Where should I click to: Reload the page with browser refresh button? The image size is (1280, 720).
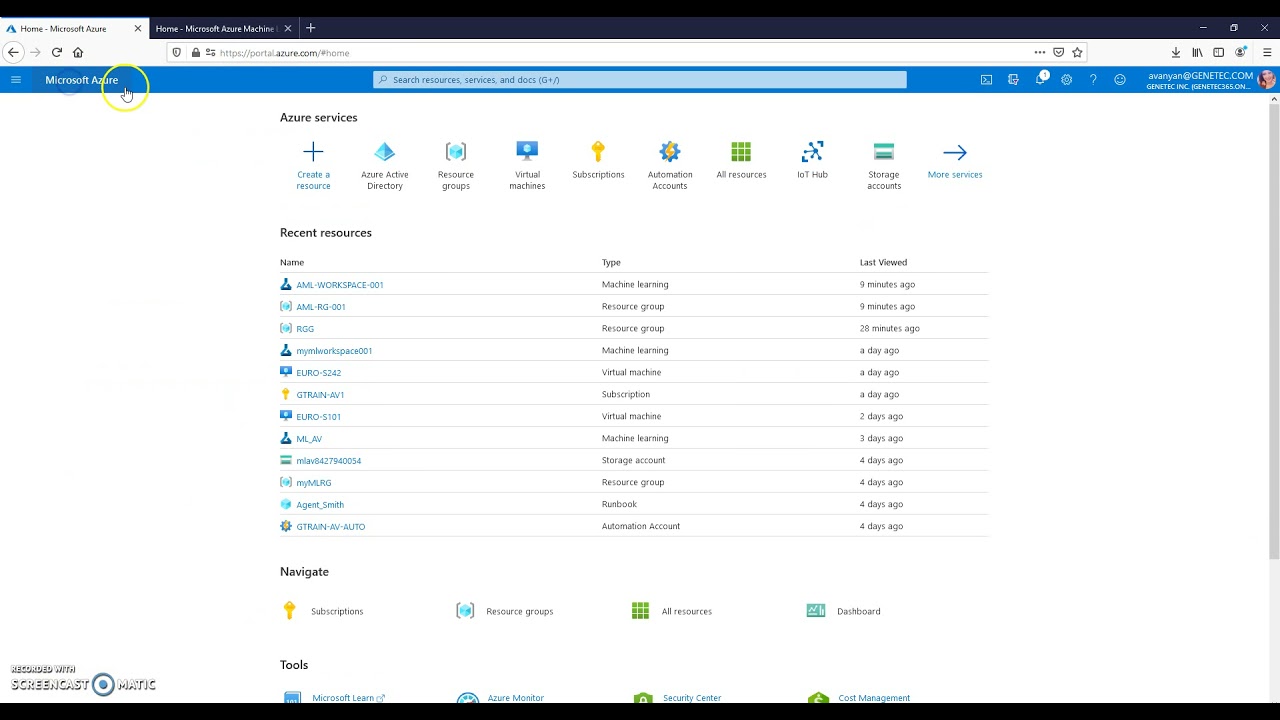point(57,53)
